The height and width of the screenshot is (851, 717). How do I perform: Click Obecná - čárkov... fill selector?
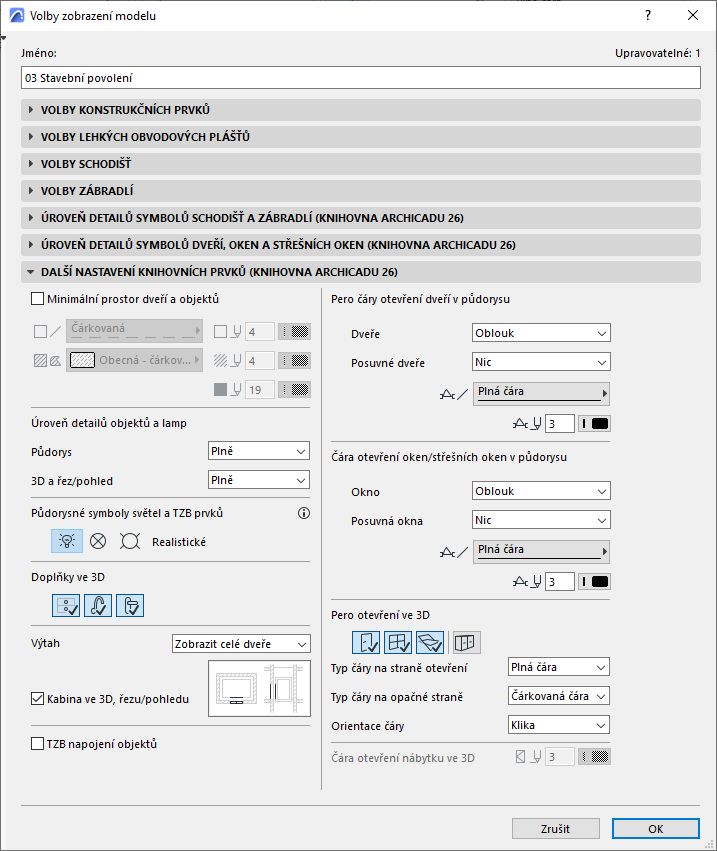(135, 360)
